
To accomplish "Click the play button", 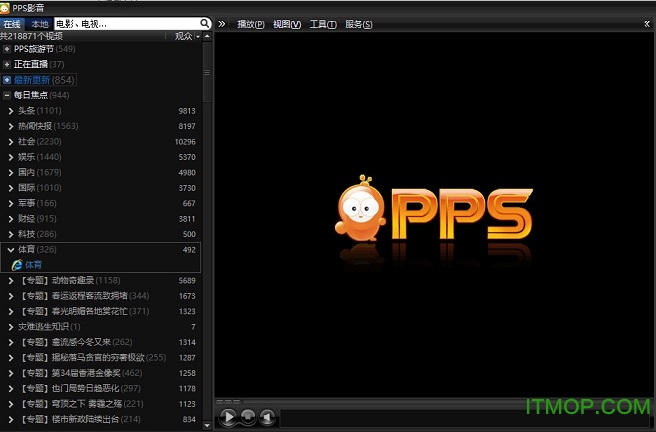I will click(x=228, y=416).
